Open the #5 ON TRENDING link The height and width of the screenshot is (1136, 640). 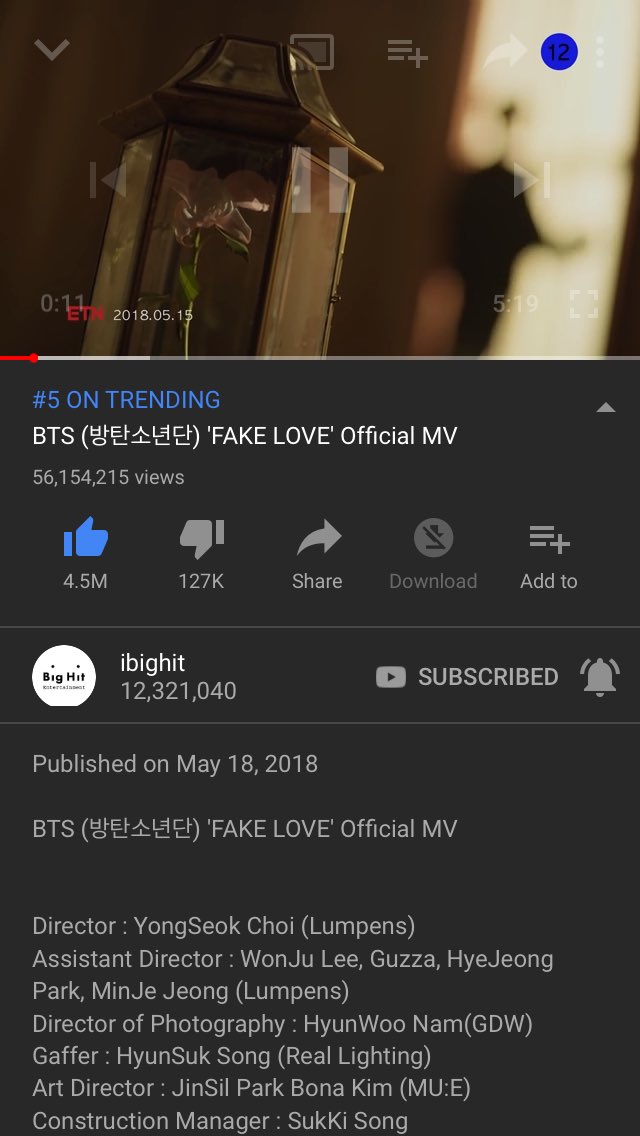coord(126,399)
